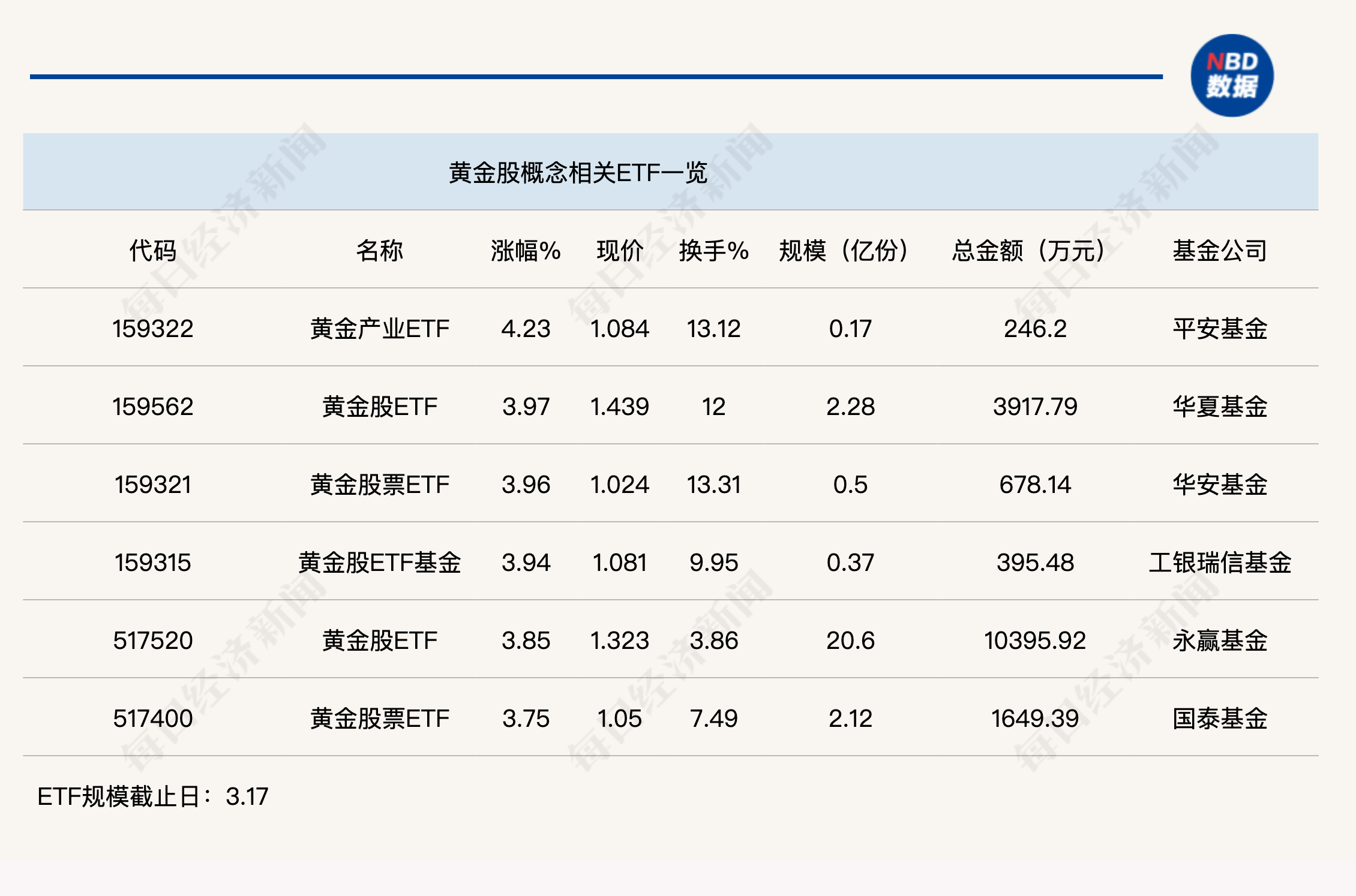Click the 基金公司 column header
1356x896 pixels.
tap(1220, 251)
